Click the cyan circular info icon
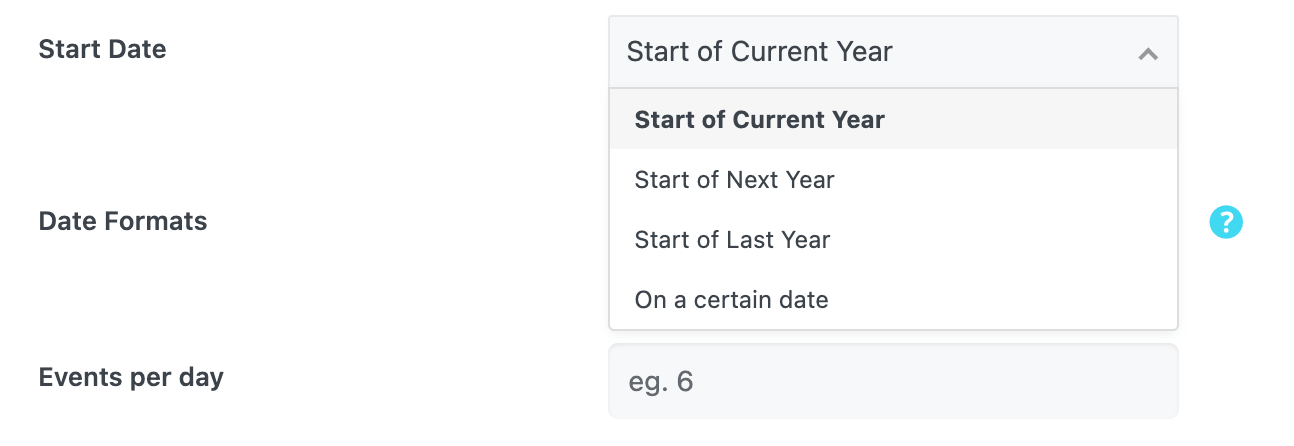 pyautogui.click(x=1225, y=222)
